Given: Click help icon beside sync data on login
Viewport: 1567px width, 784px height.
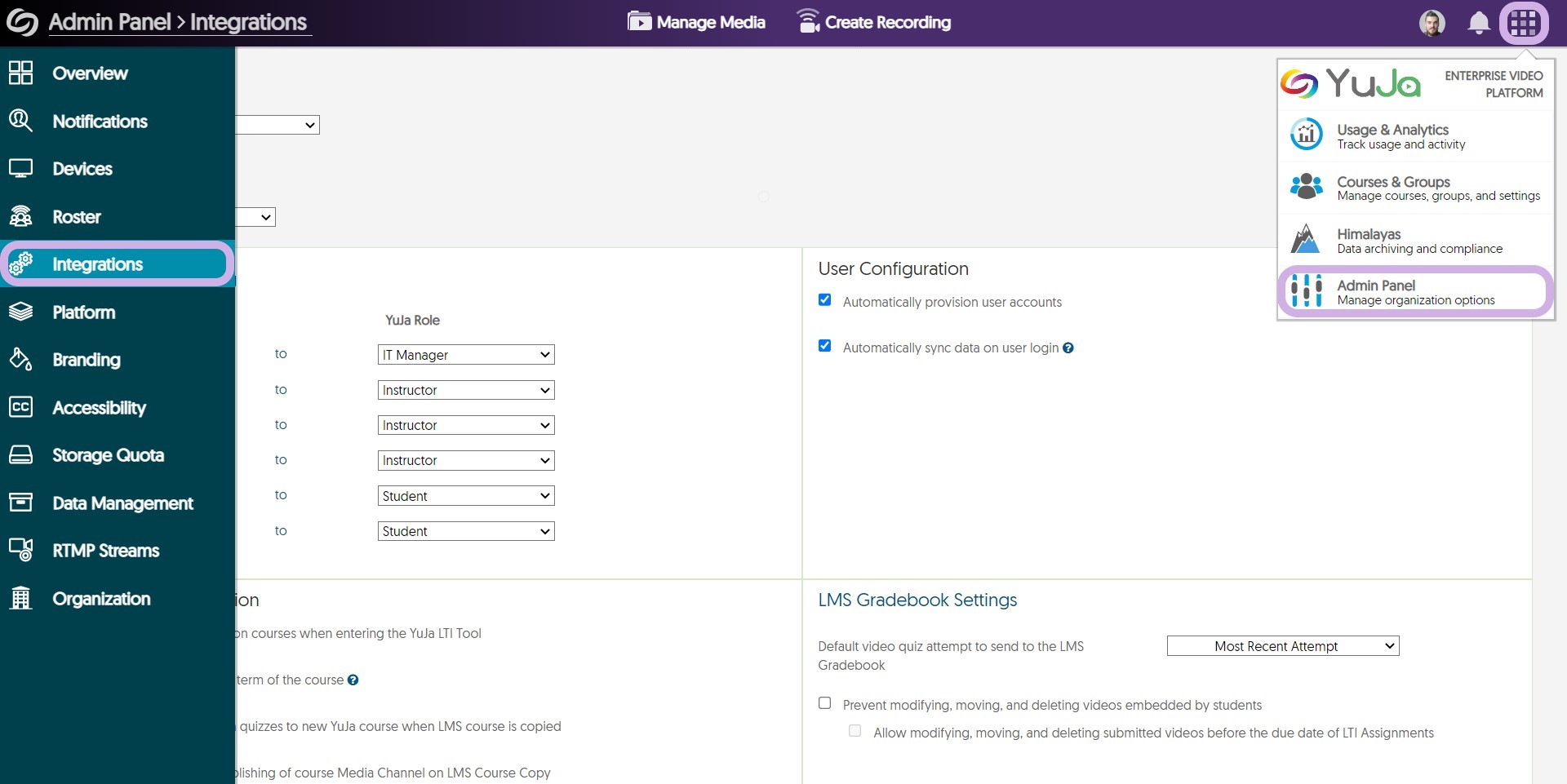Looking at the screenshot, I should click(1068, 348).
